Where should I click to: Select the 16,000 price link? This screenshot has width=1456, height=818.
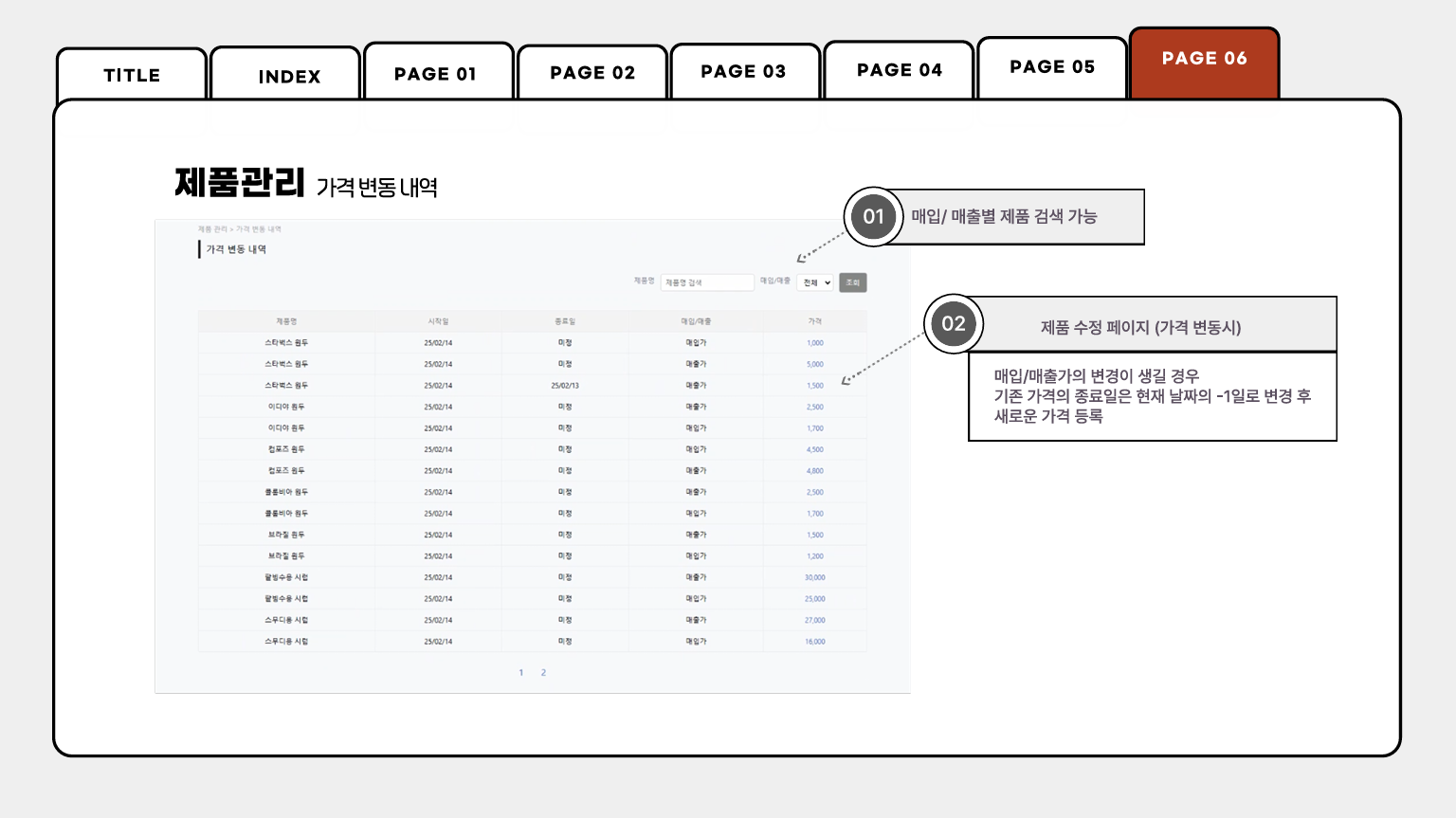click(x=815, y=642)
